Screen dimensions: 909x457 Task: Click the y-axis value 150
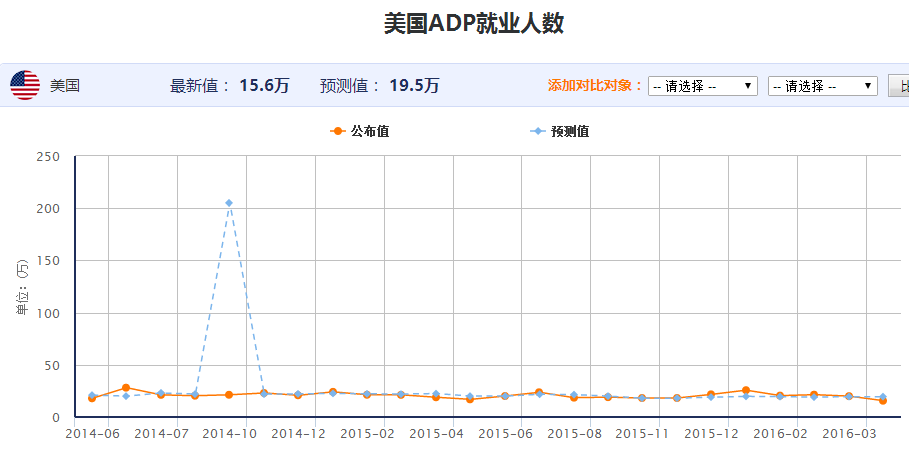click(x=48, y=261)
